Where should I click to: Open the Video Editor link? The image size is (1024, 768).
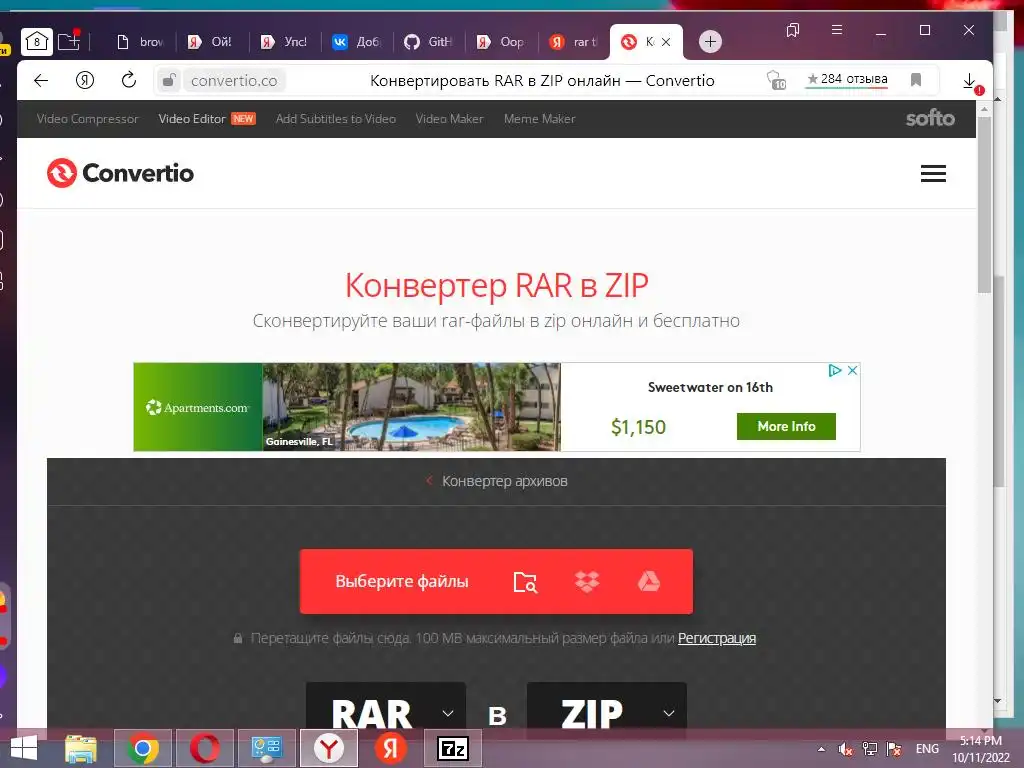tap(192, 119)
